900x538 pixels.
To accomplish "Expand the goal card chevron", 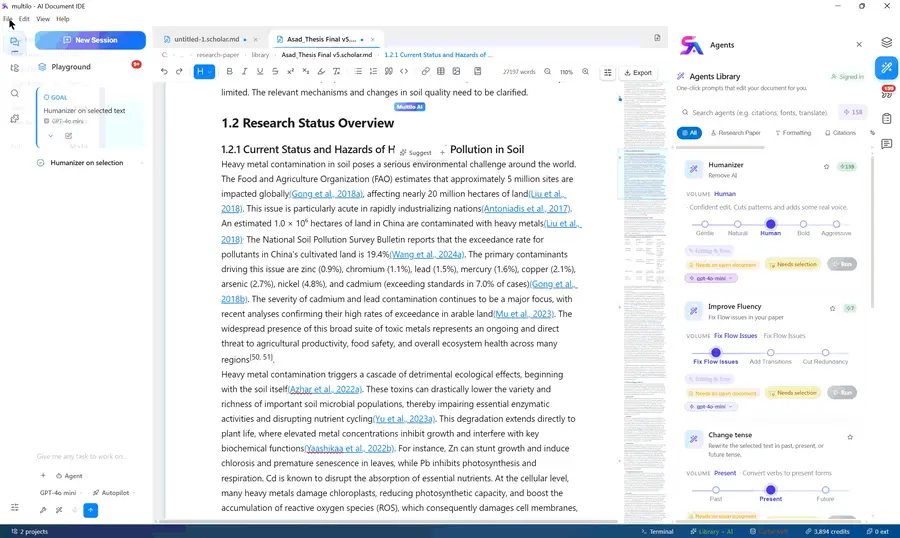I will coord(51,136).
